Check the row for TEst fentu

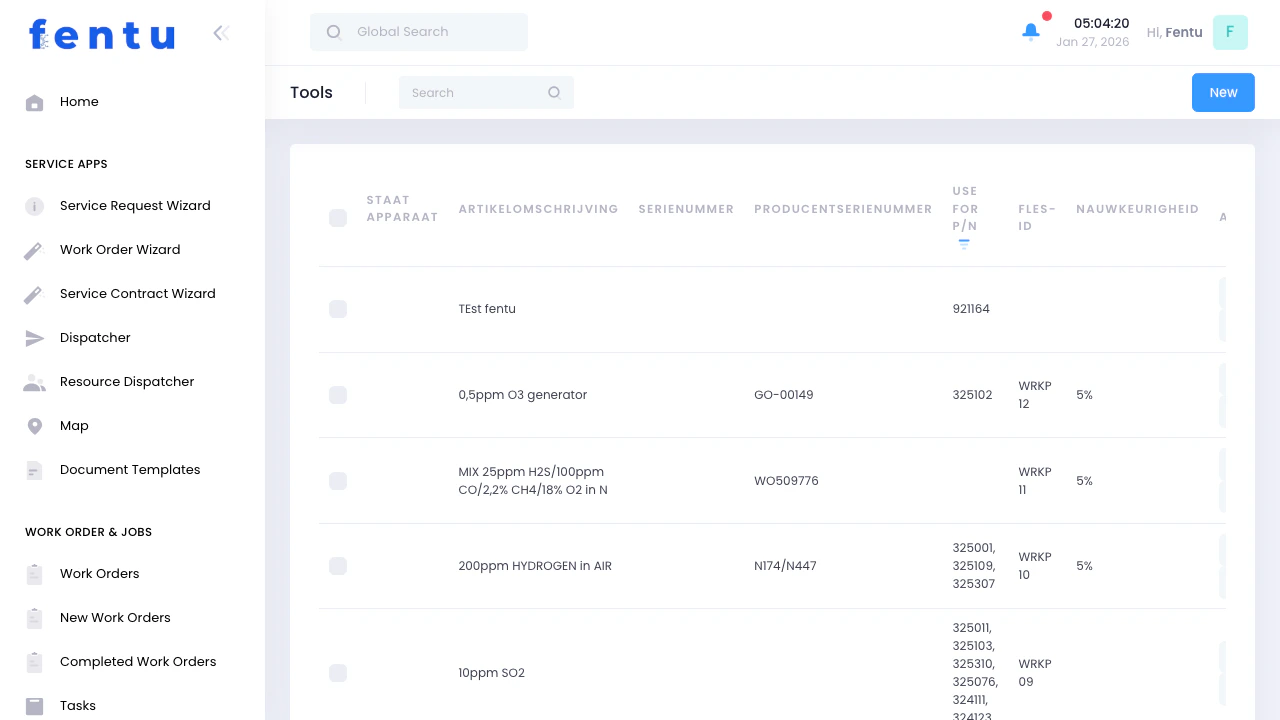pos(338,309)
